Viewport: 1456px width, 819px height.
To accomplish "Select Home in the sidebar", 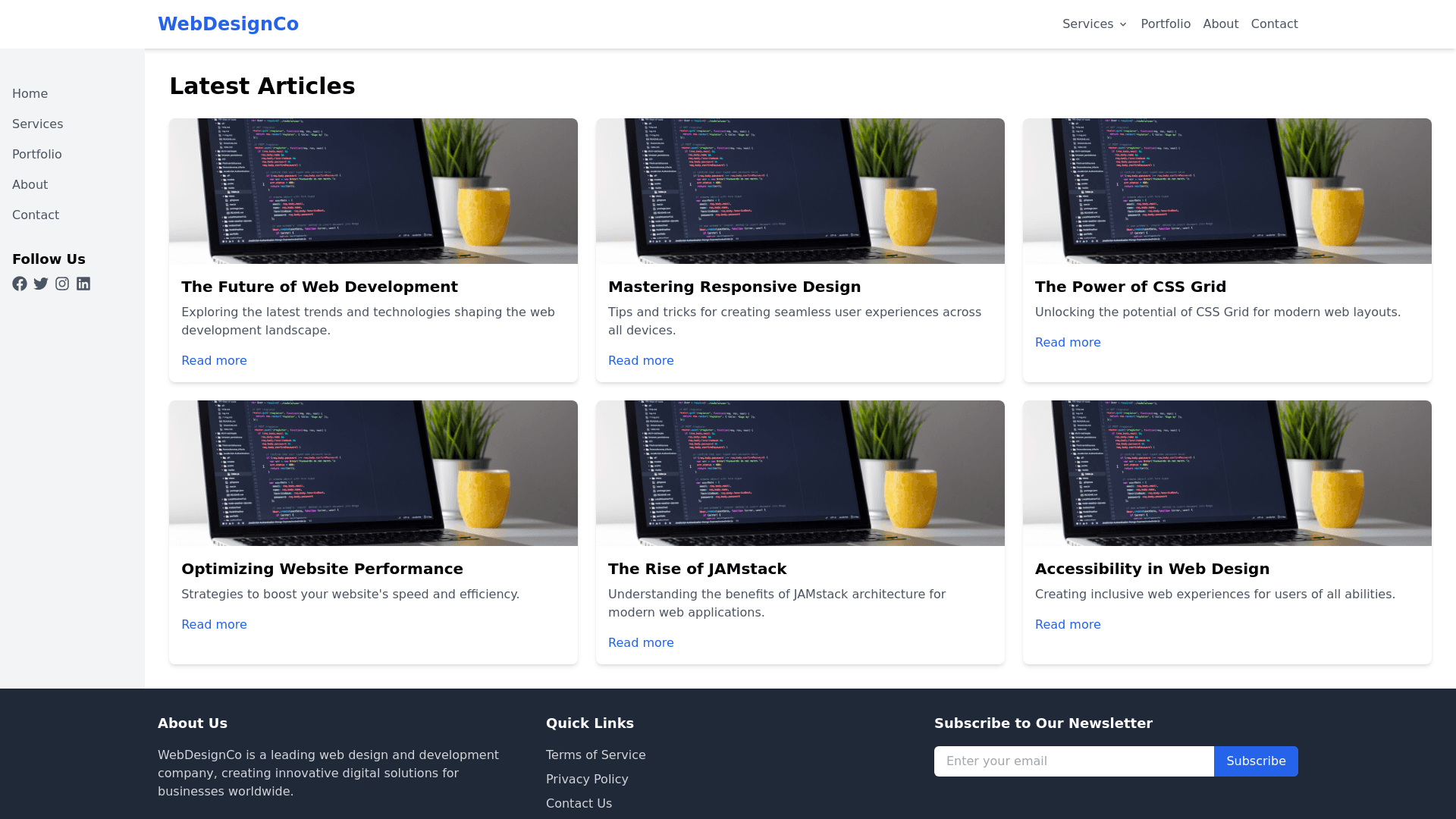I will click(x=30, y=94).
